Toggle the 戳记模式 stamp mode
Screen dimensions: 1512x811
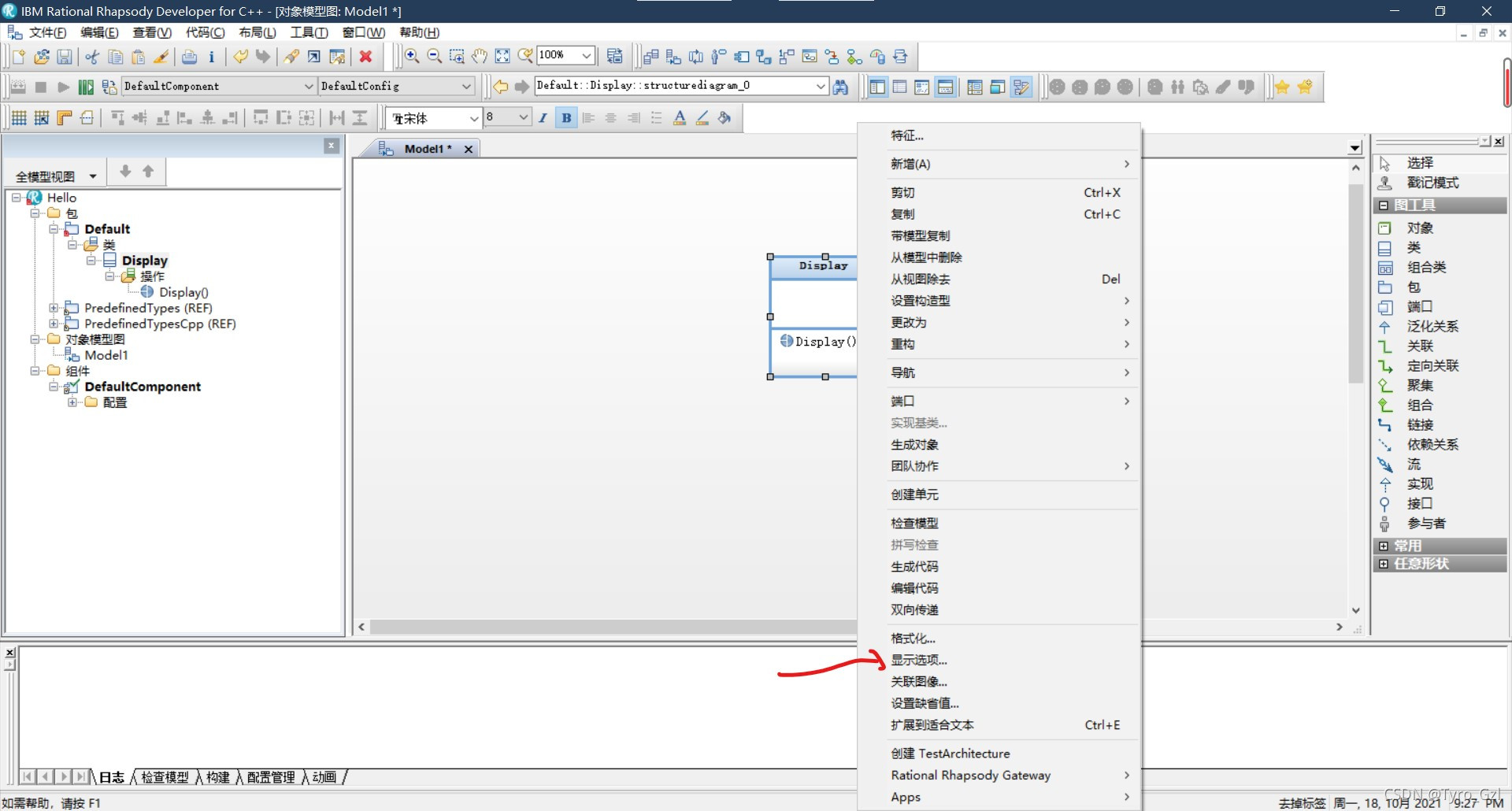coord(1432,183)
